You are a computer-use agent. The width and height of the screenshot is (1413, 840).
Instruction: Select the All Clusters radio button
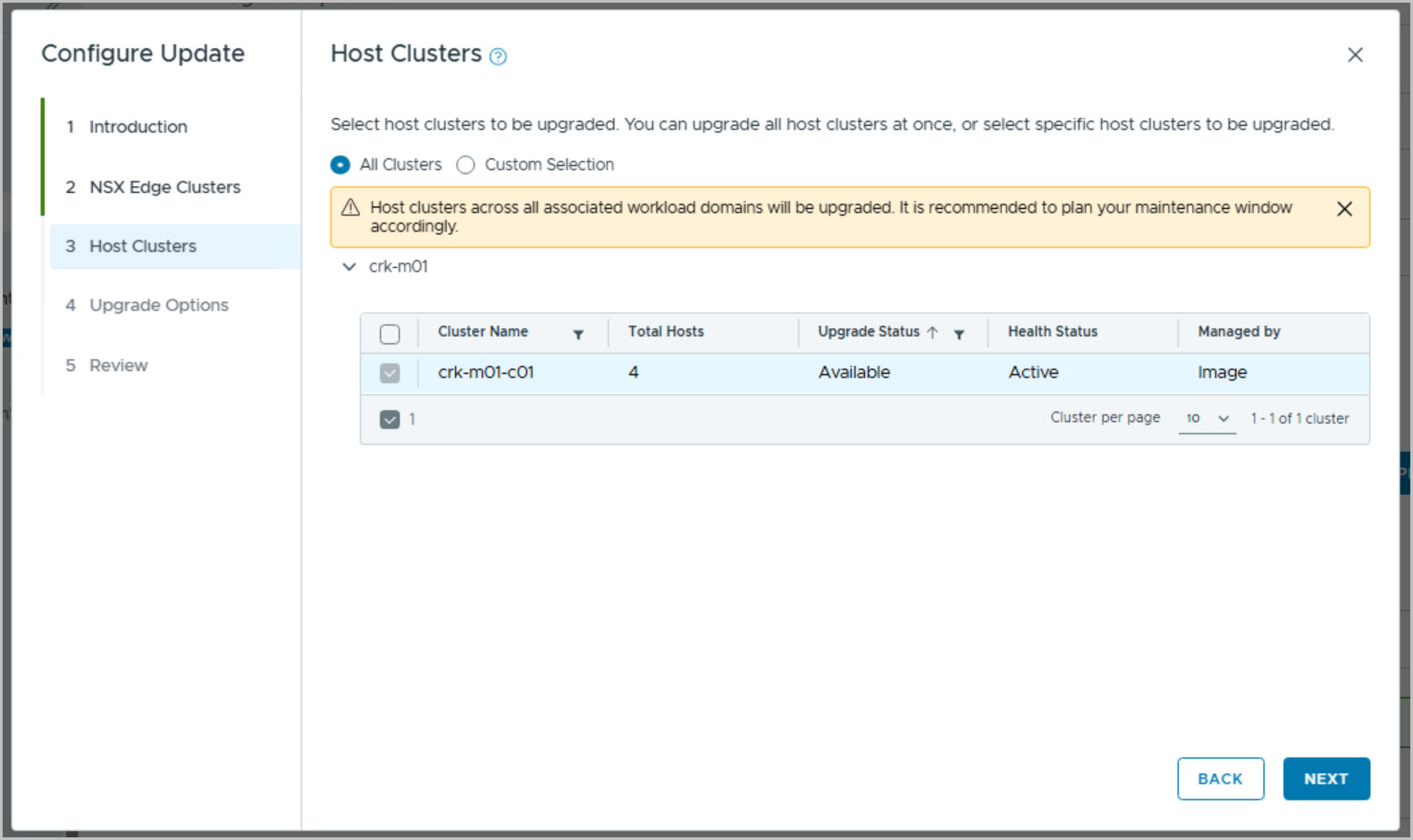point(341,165)
